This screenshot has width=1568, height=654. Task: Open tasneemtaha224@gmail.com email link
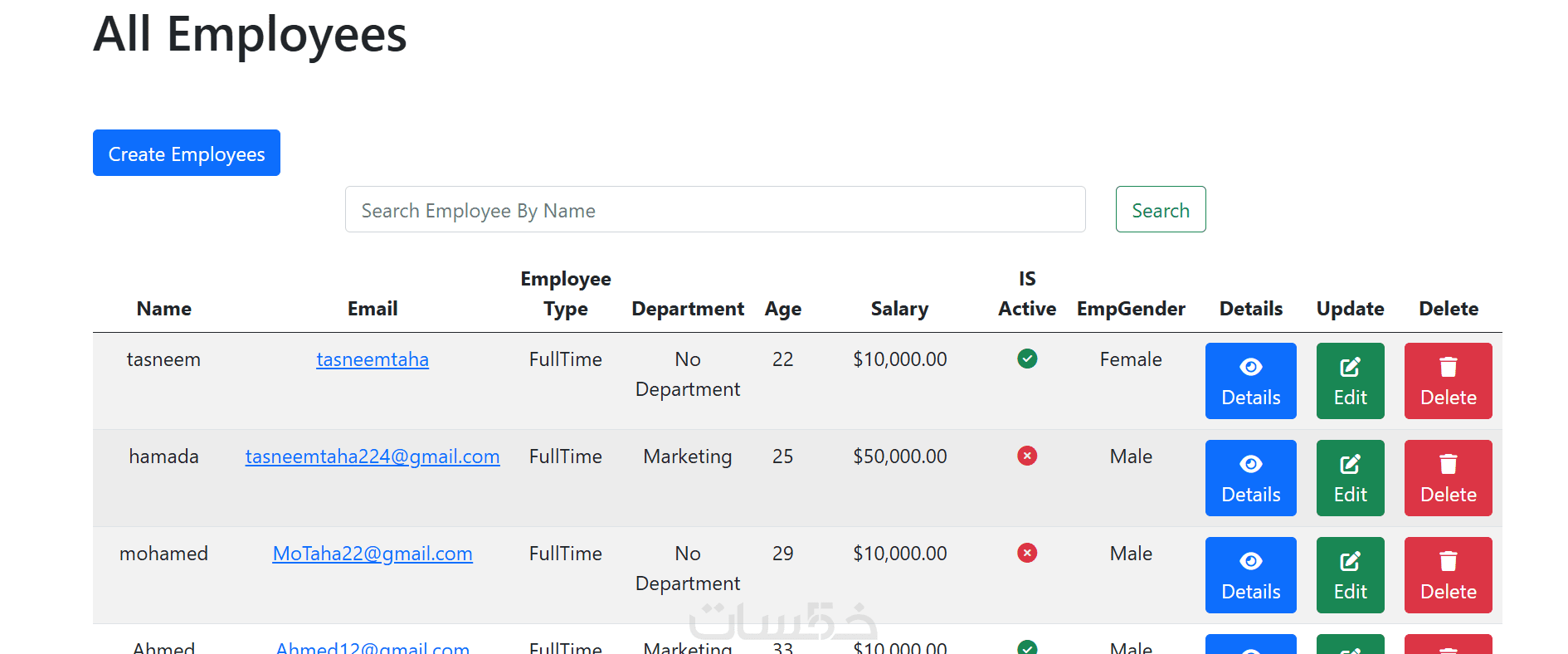point(373,456)
